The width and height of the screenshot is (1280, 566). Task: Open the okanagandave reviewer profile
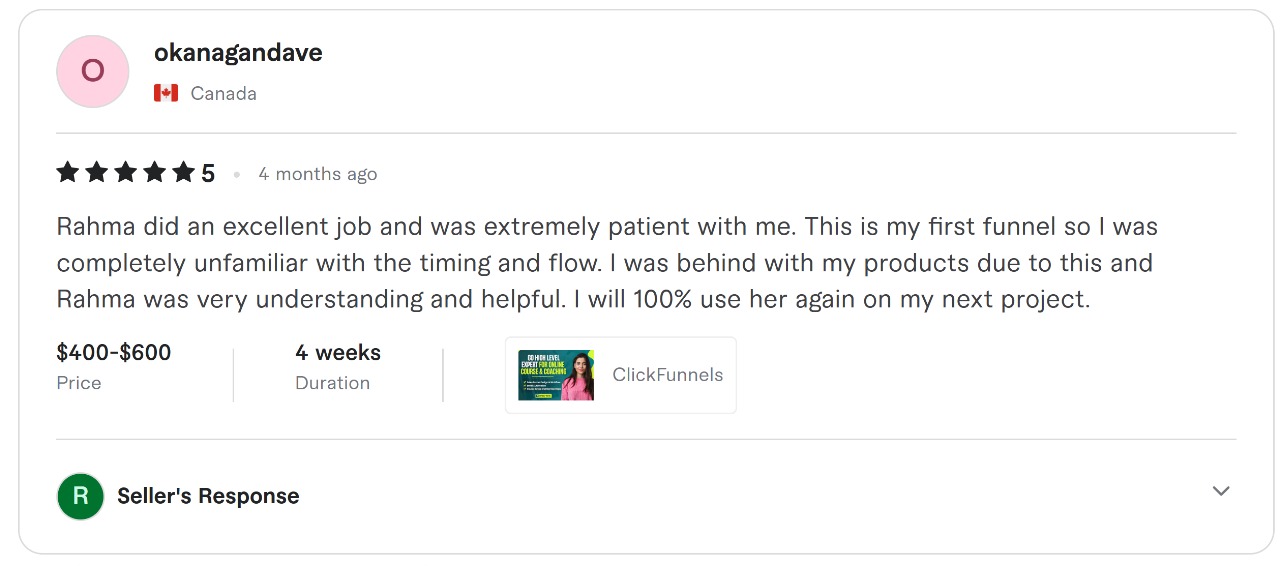pos(238,53)
